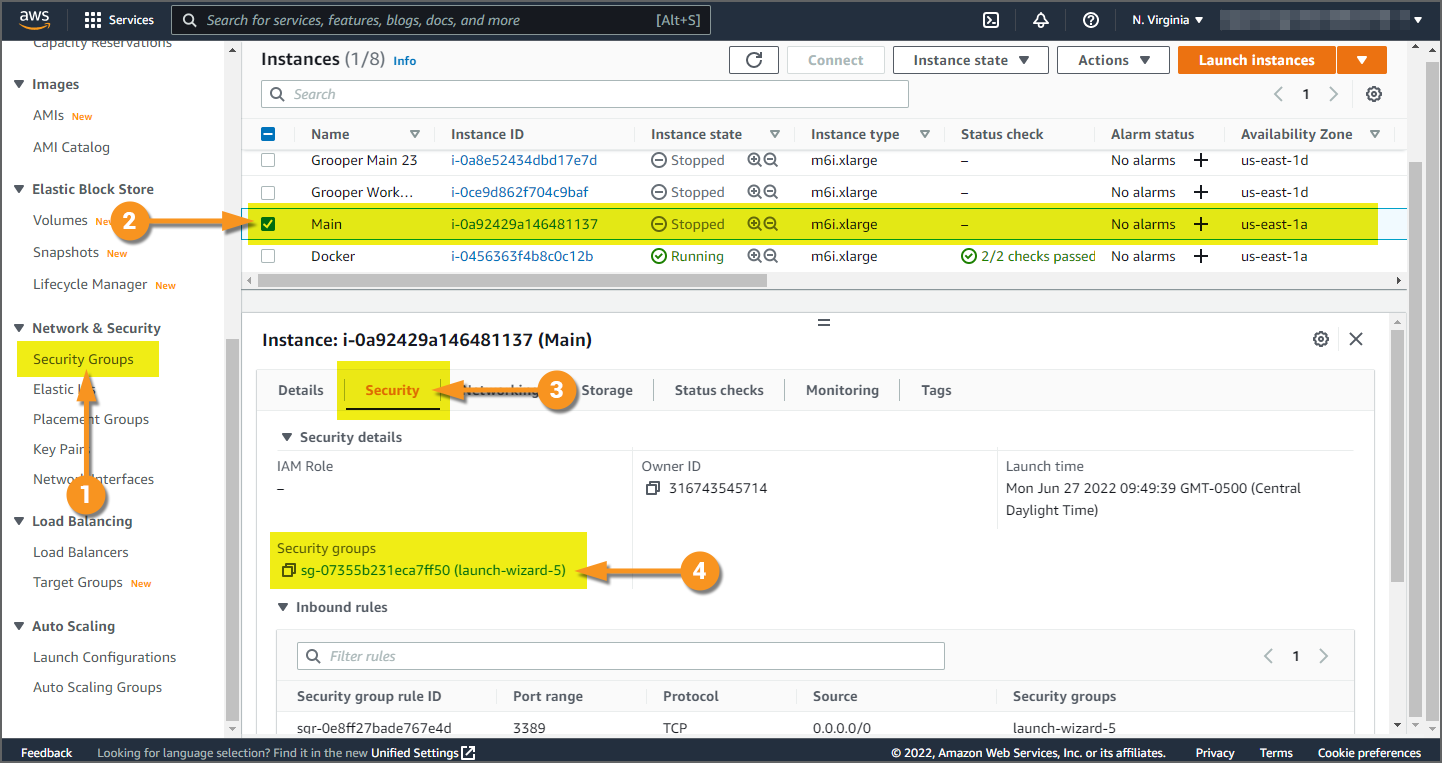Viewport: 1442px width, 763px height.
Task: Sort instances by Name column
Action: [x=415, y=134]
